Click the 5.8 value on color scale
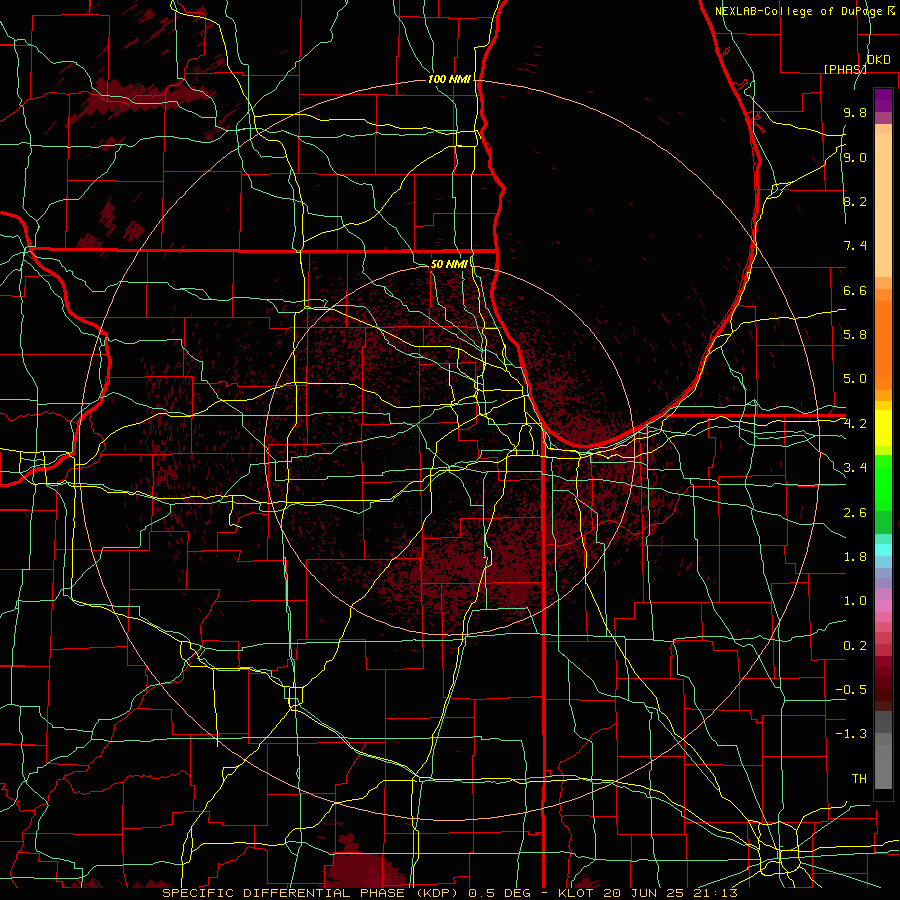The image size is (900, 900). [x=855, y=335]
